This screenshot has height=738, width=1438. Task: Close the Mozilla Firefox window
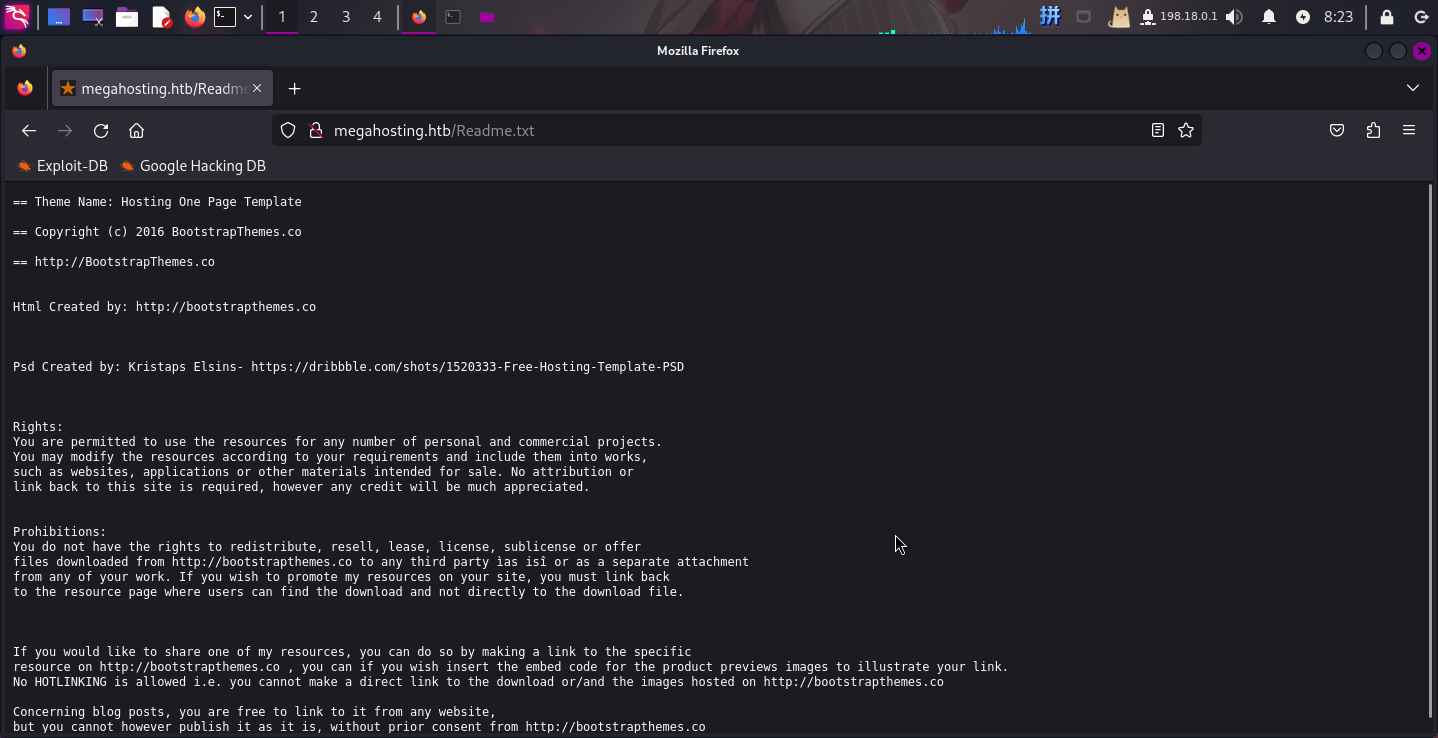[x=1421, y=51]
